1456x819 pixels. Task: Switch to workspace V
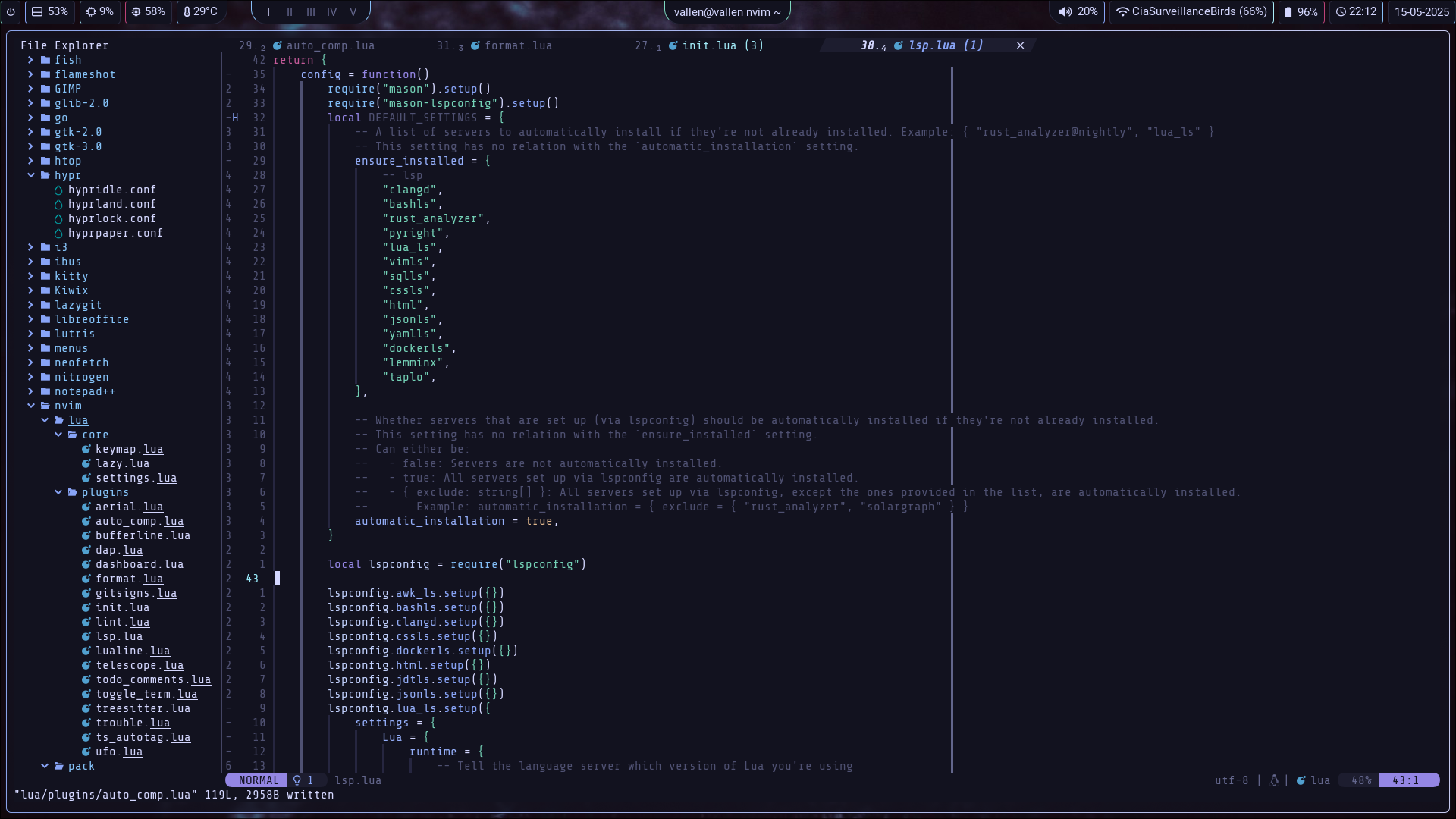click(x=353, y=11)
